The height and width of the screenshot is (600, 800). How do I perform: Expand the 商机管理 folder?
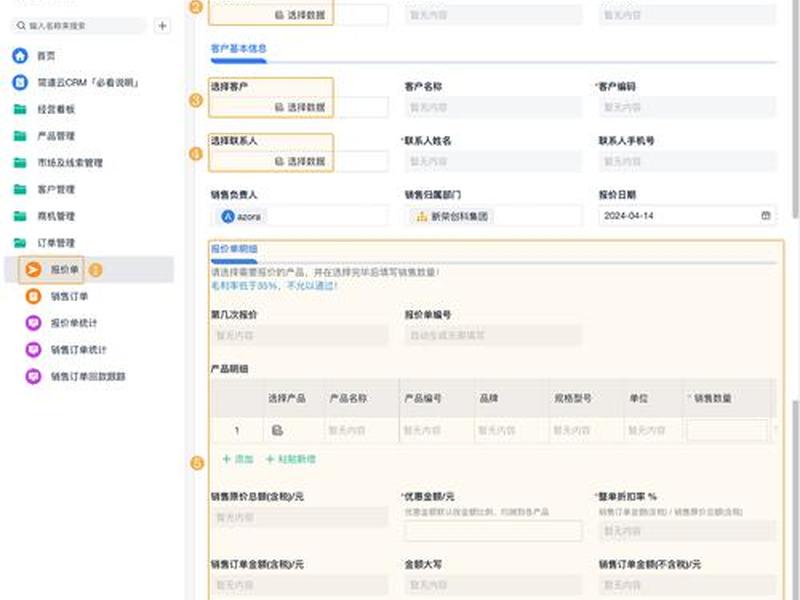(x=20, y=216)
